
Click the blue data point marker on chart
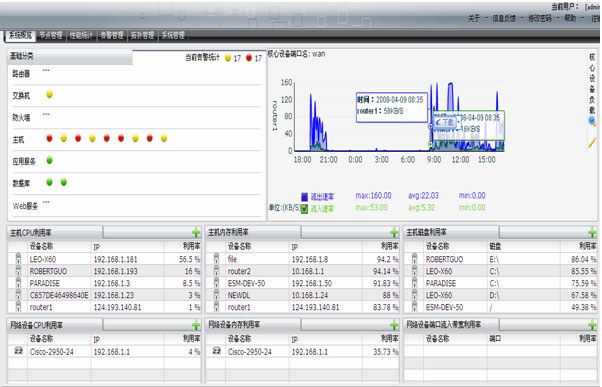[x=431, y=126]
